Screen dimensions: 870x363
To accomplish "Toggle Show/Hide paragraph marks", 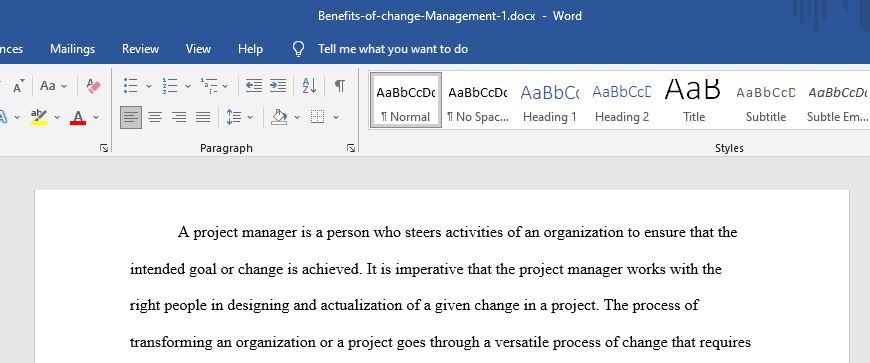I will [340, 85].
